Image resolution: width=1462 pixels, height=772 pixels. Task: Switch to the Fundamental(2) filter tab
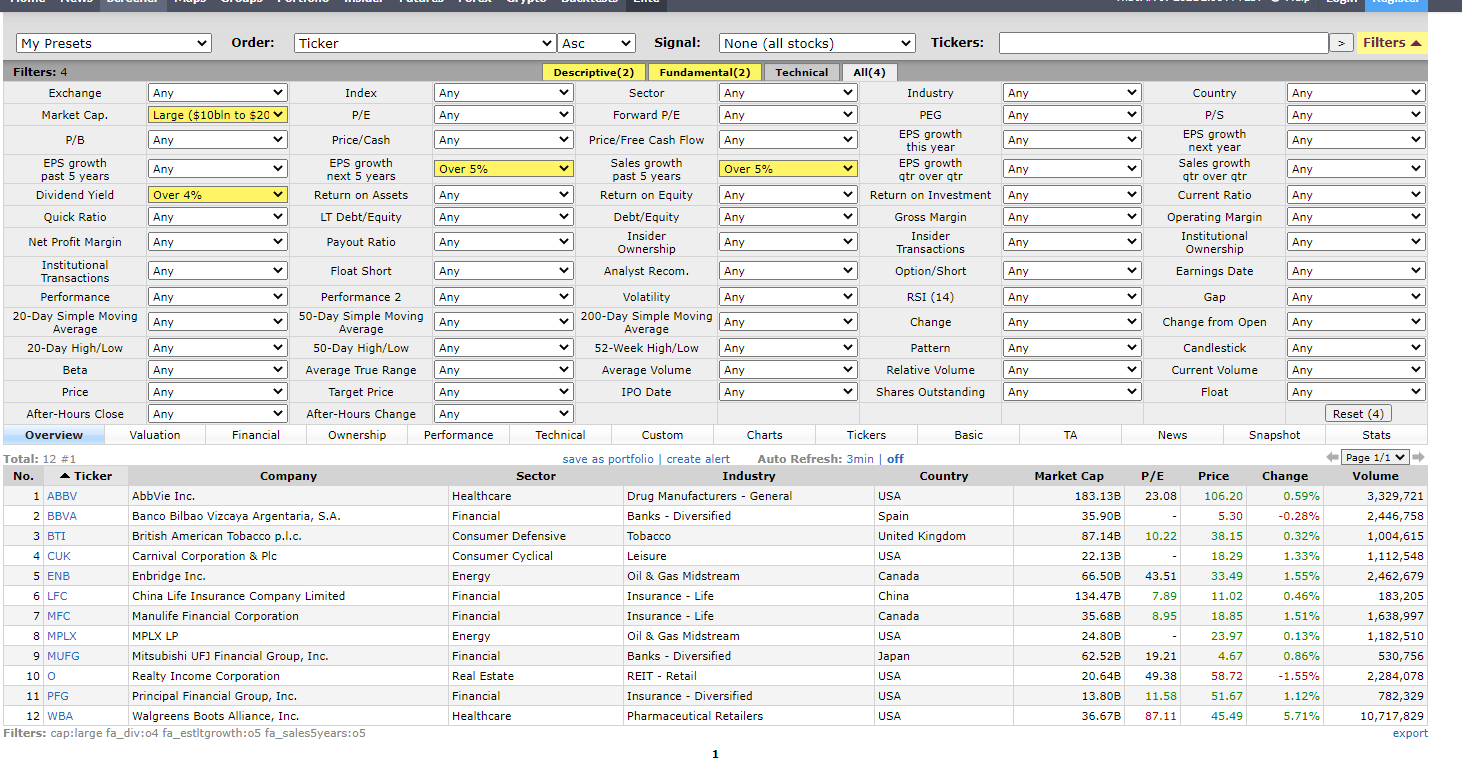pyautogui.click(x=704, y=72)
